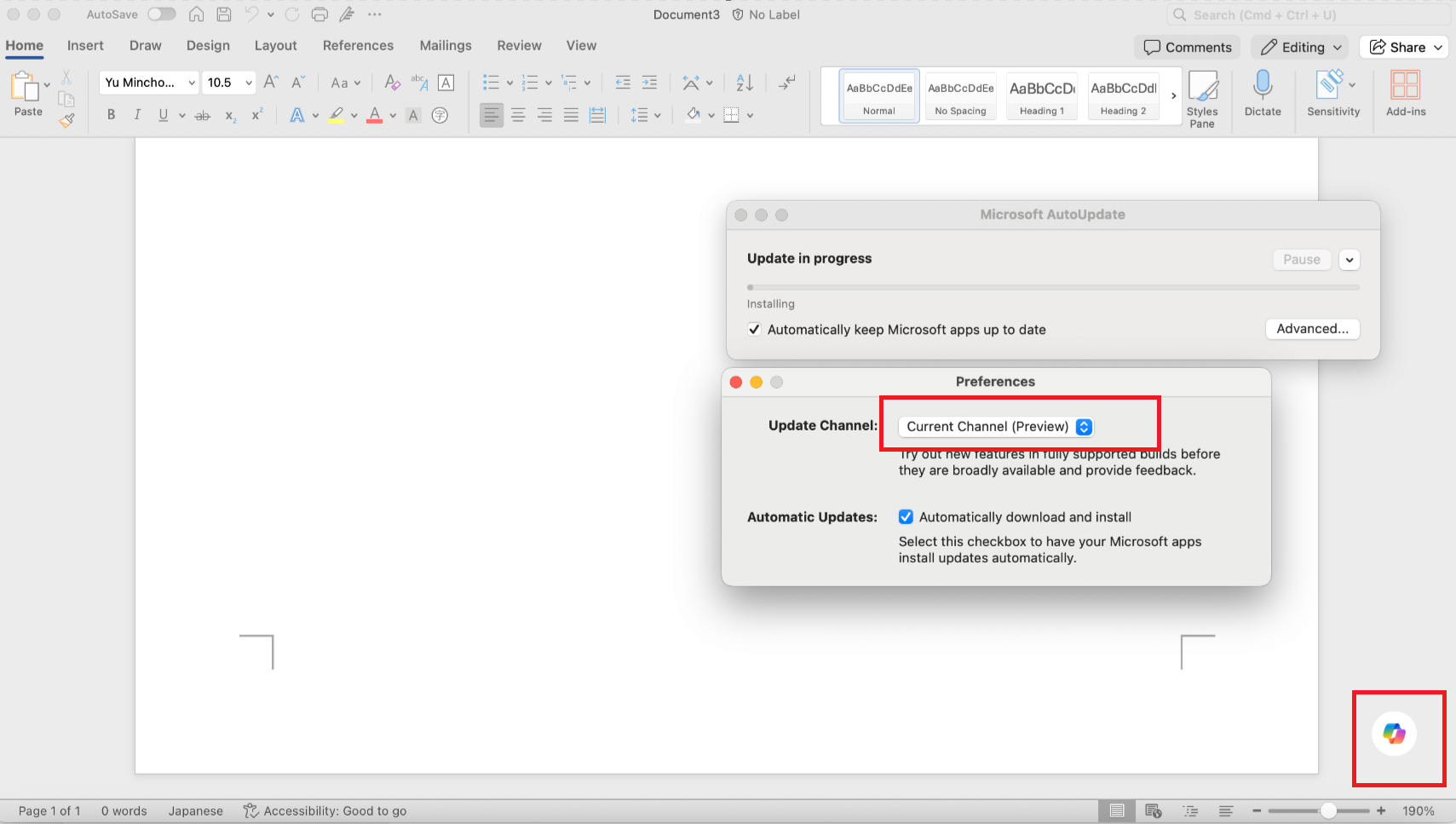Decrease the paragraph indent
1456x824 pixels.
point(623,82)
